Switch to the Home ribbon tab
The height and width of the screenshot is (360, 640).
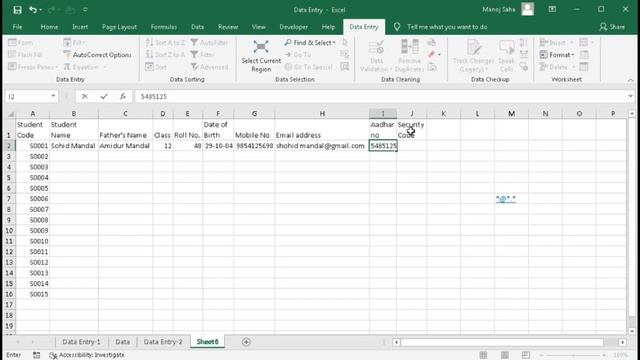[49, 27]
